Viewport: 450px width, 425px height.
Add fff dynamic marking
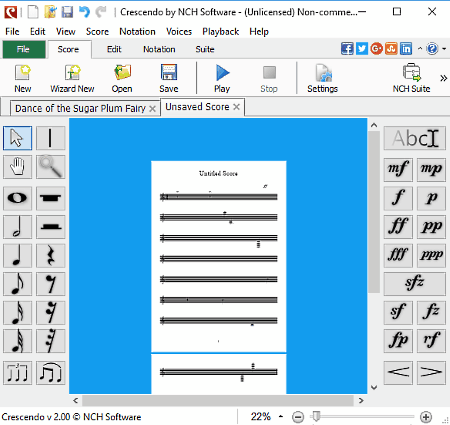[x=398, y=256]
